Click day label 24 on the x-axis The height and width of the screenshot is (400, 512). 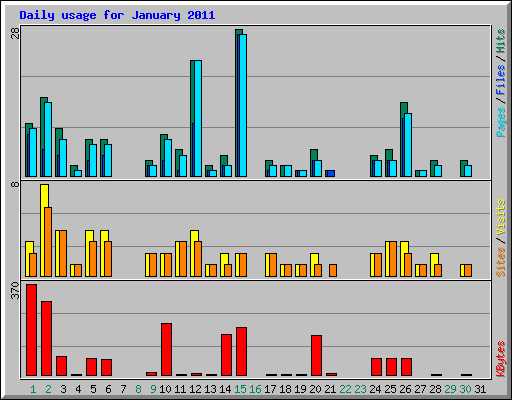click(x=375, y=389)
